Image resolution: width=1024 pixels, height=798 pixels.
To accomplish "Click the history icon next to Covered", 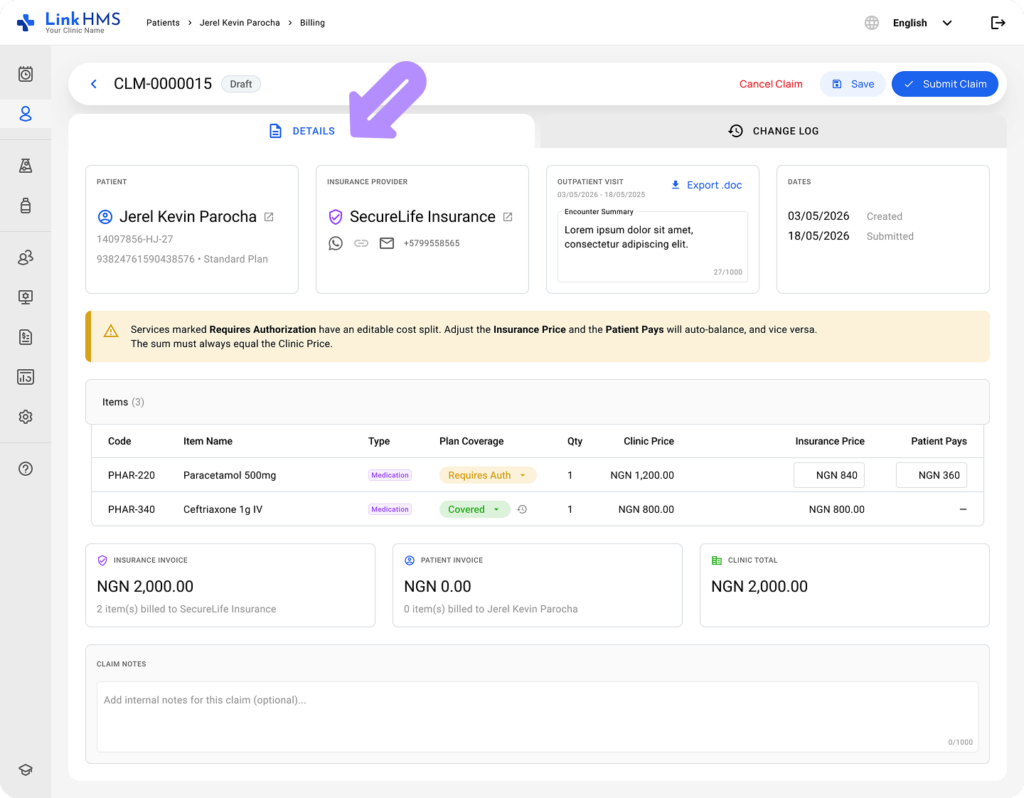I will [522, 509].
